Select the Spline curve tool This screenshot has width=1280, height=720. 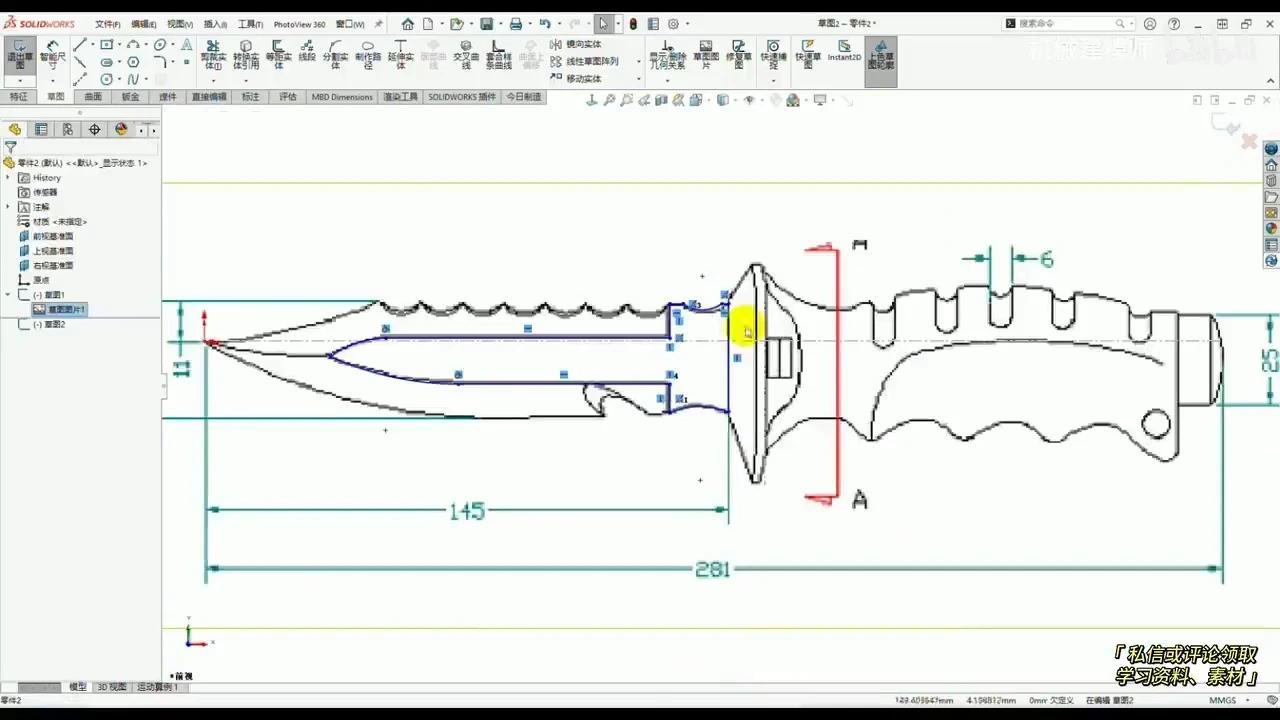pos(133,79)
